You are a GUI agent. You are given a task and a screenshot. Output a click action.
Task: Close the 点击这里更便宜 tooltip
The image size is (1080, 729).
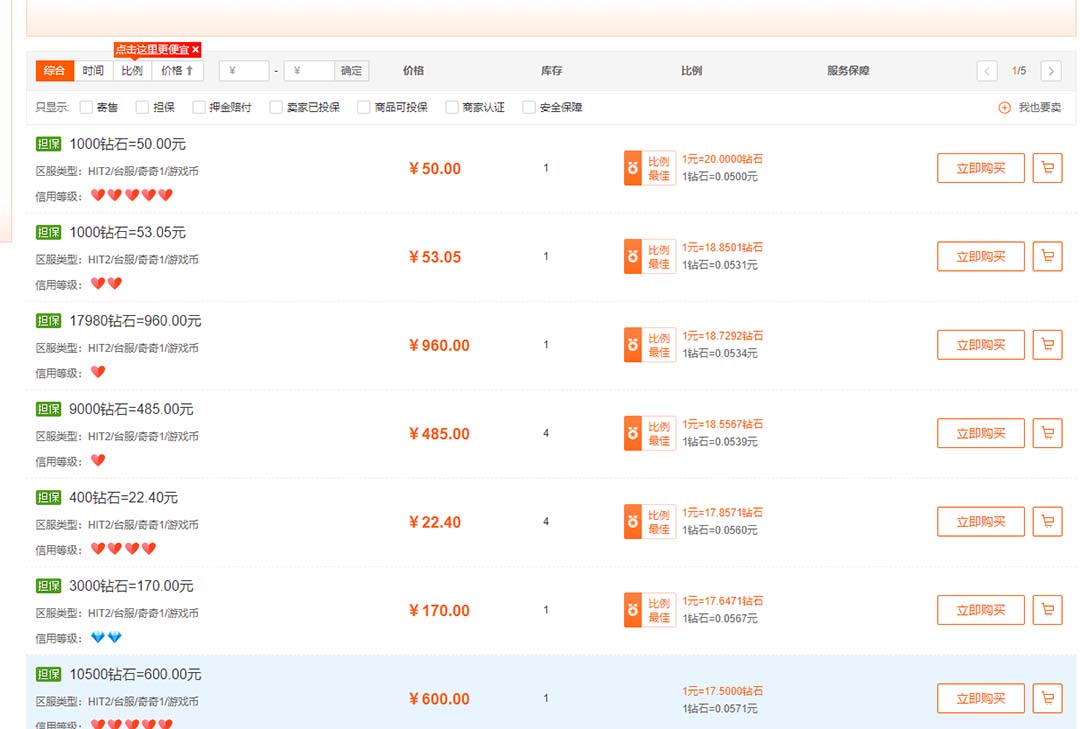[x=196, y=48]
